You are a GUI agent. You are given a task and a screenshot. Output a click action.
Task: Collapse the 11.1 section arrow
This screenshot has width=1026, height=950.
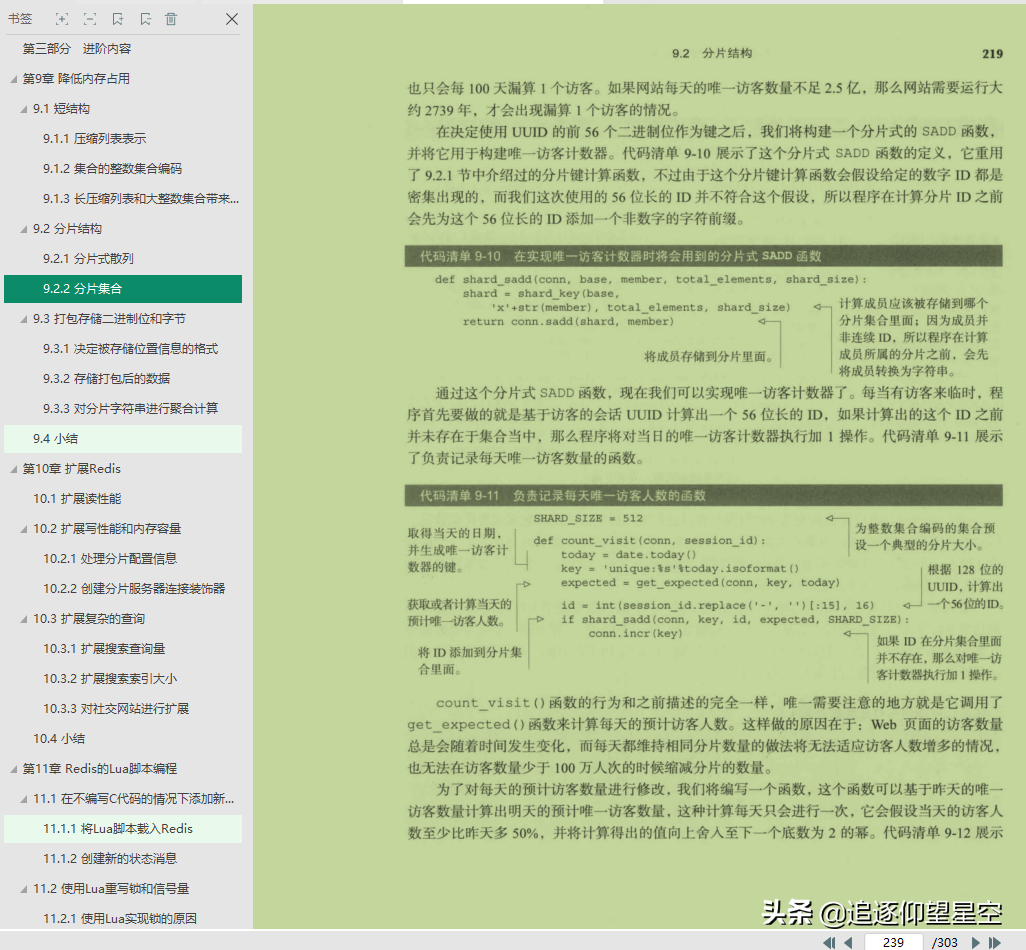coord(24,799)
